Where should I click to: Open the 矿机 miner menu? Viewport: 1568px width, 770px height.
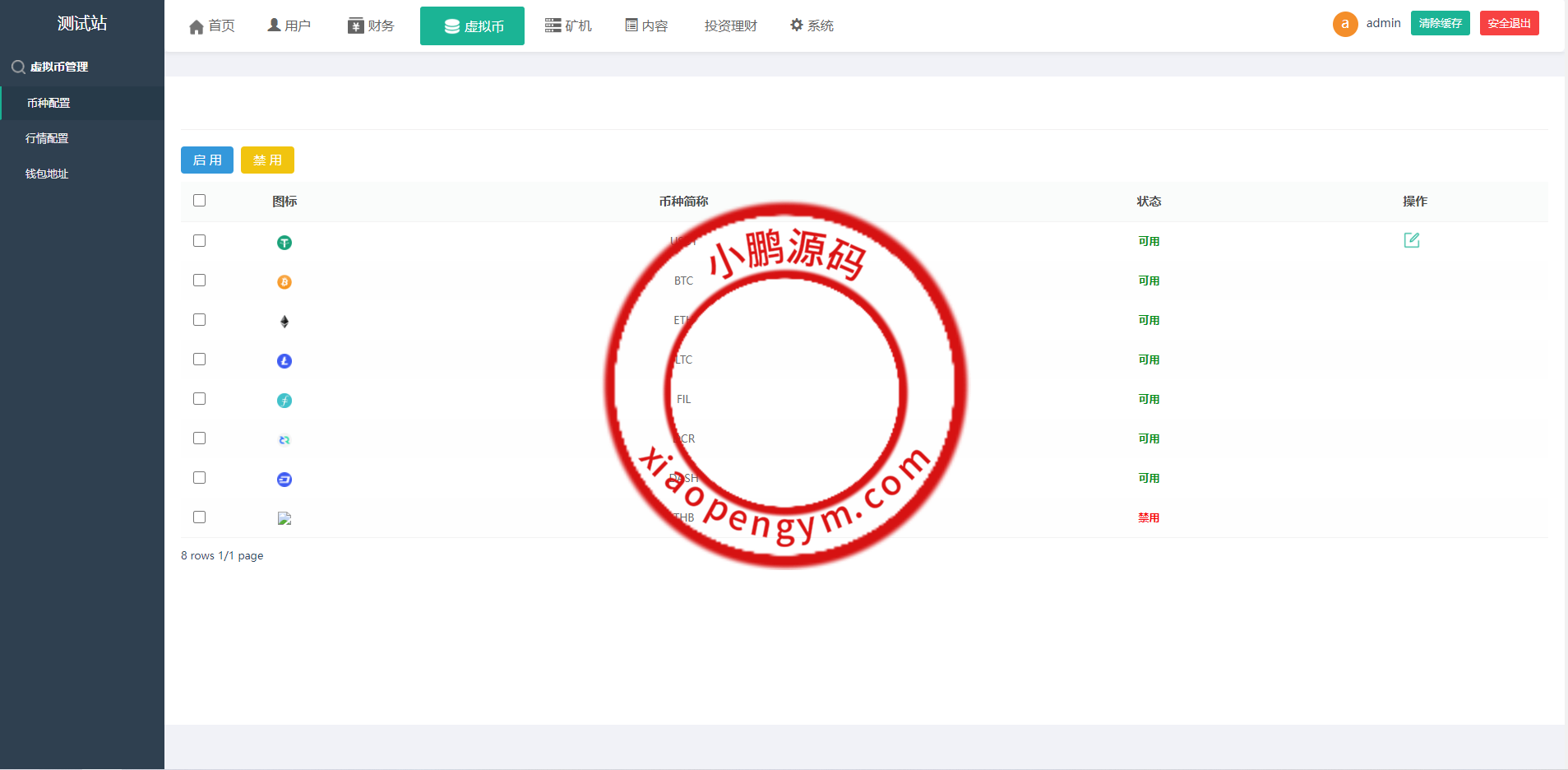pos(568,26)
